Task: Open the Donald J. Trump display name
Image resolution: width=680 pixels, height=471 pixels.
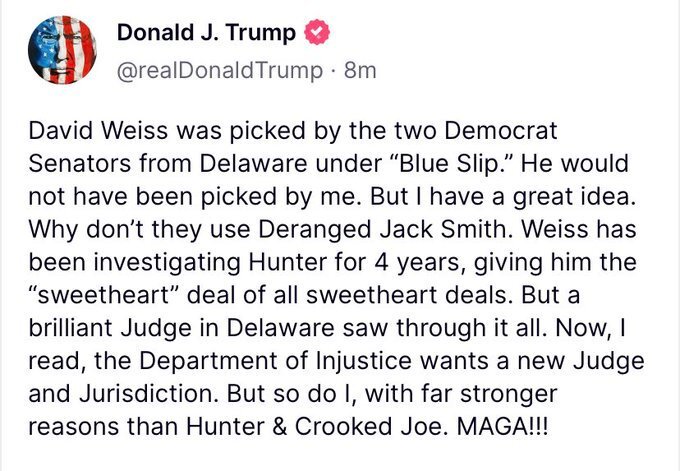Action: coord(207,33)
